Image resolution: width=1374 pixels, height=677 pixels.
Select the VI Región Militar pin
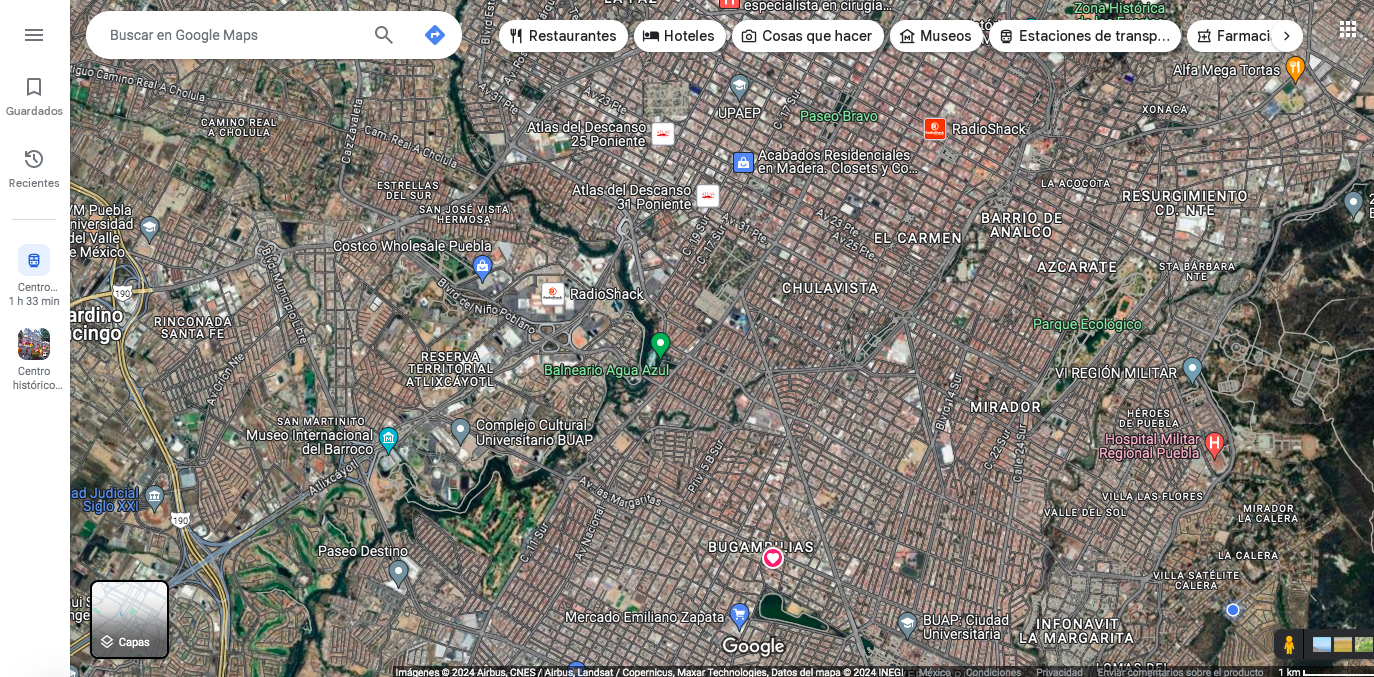click(x=1192, y=371)
